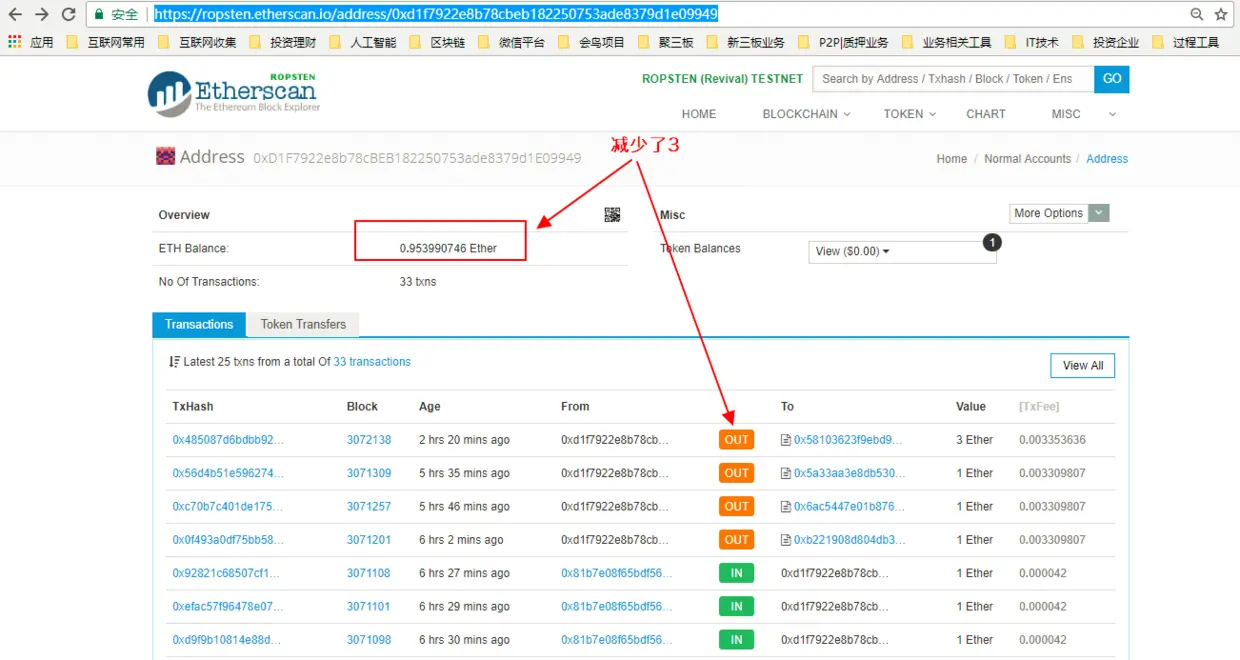Image resolution: width=1240 pixels, height=660 pixels.
Task: Switch to the Token Transfers tab
Action: pos(303,324)
